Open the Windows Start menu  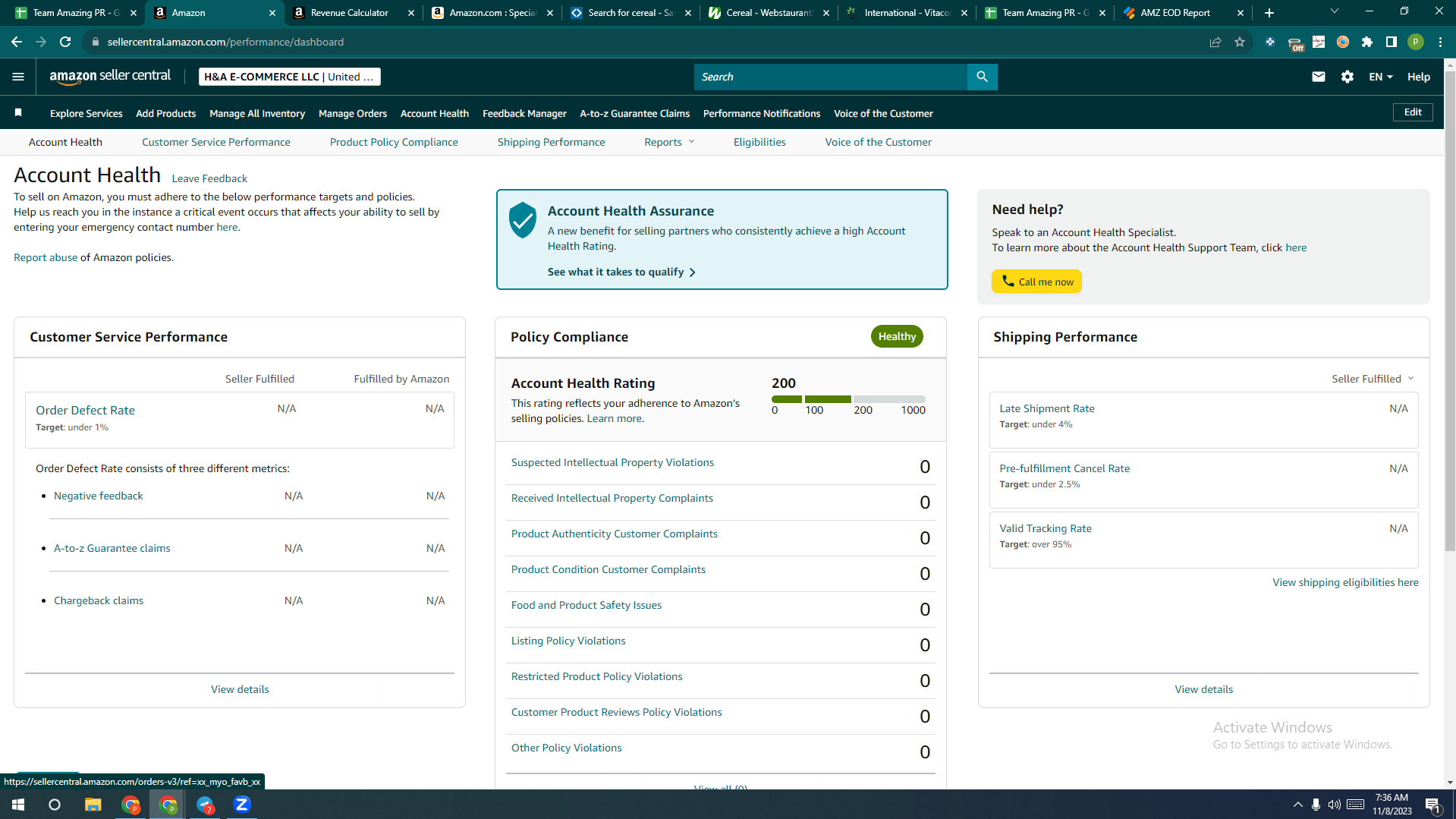click(18, 805)
